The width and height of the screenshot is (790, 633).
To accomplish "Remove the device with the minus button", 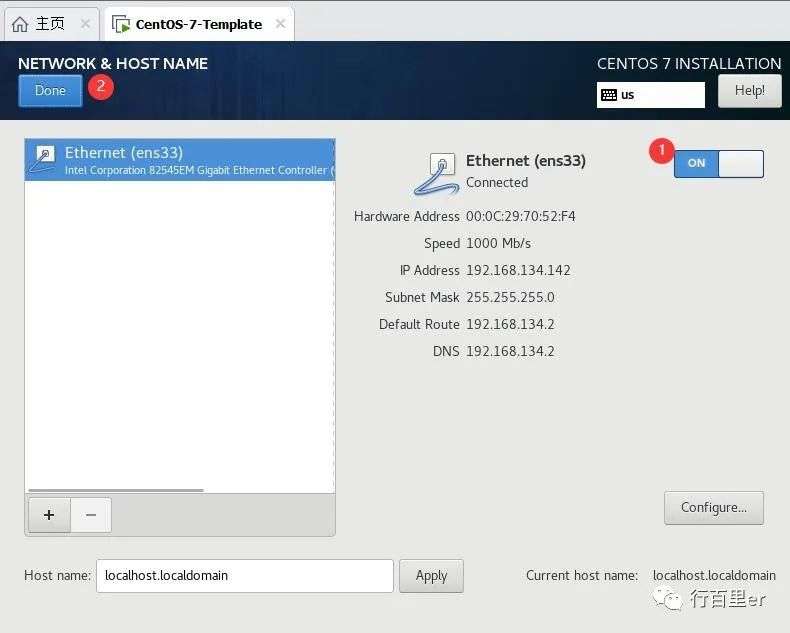I will click(x=91, y=515).
